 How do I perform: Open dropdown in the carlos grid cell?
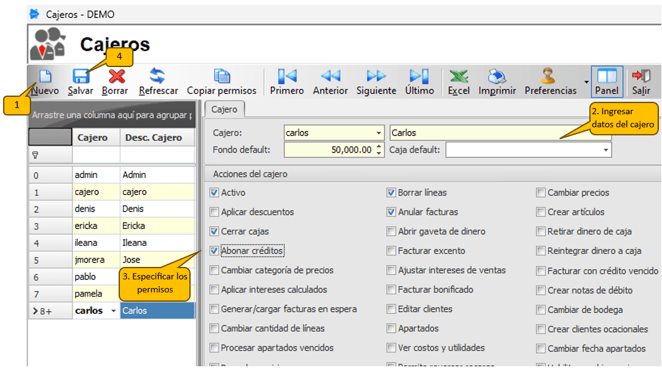[x=114, y=311]
